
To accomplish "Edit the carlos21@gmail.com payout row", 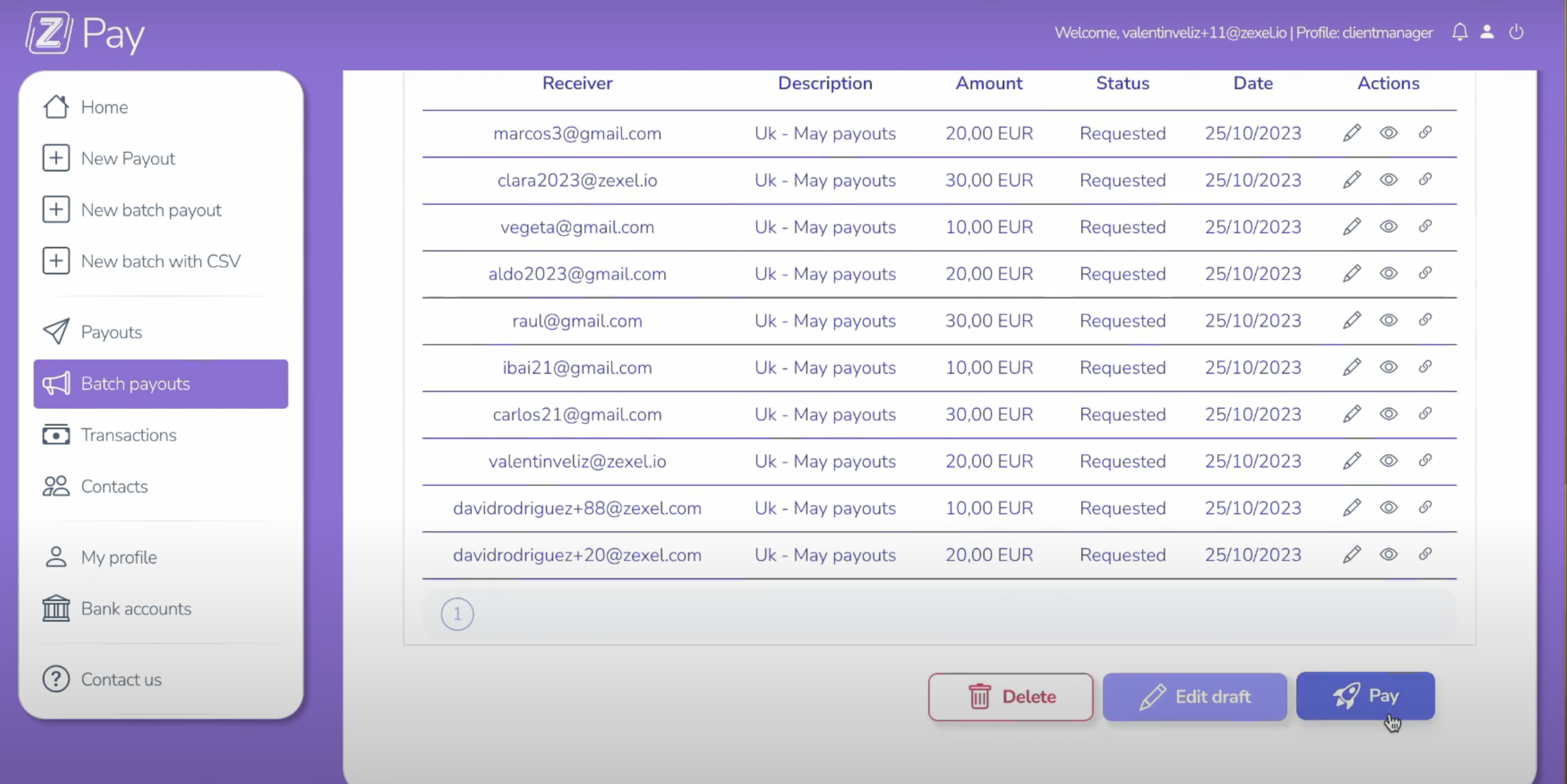I will coord(1351,414).
